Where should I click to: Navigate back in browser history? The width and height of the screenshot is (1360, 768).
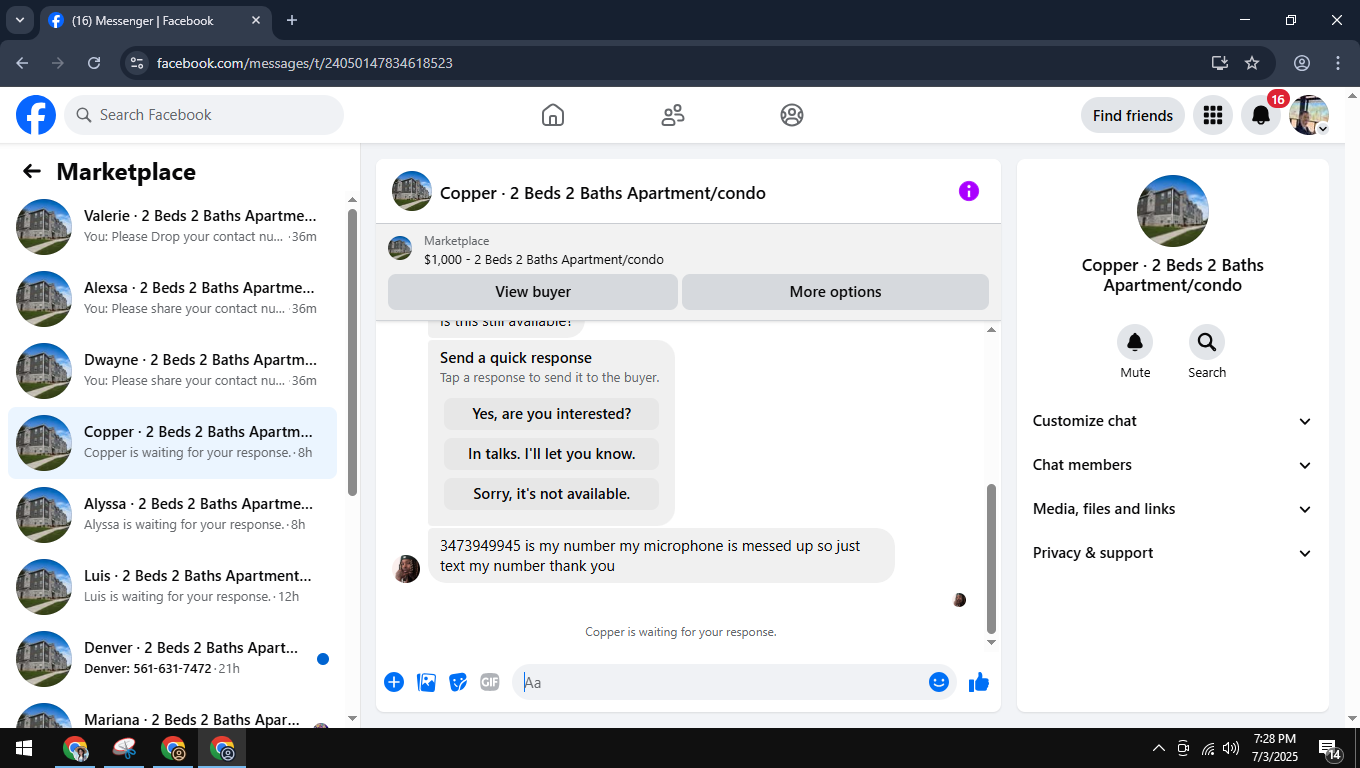point(22,63)
